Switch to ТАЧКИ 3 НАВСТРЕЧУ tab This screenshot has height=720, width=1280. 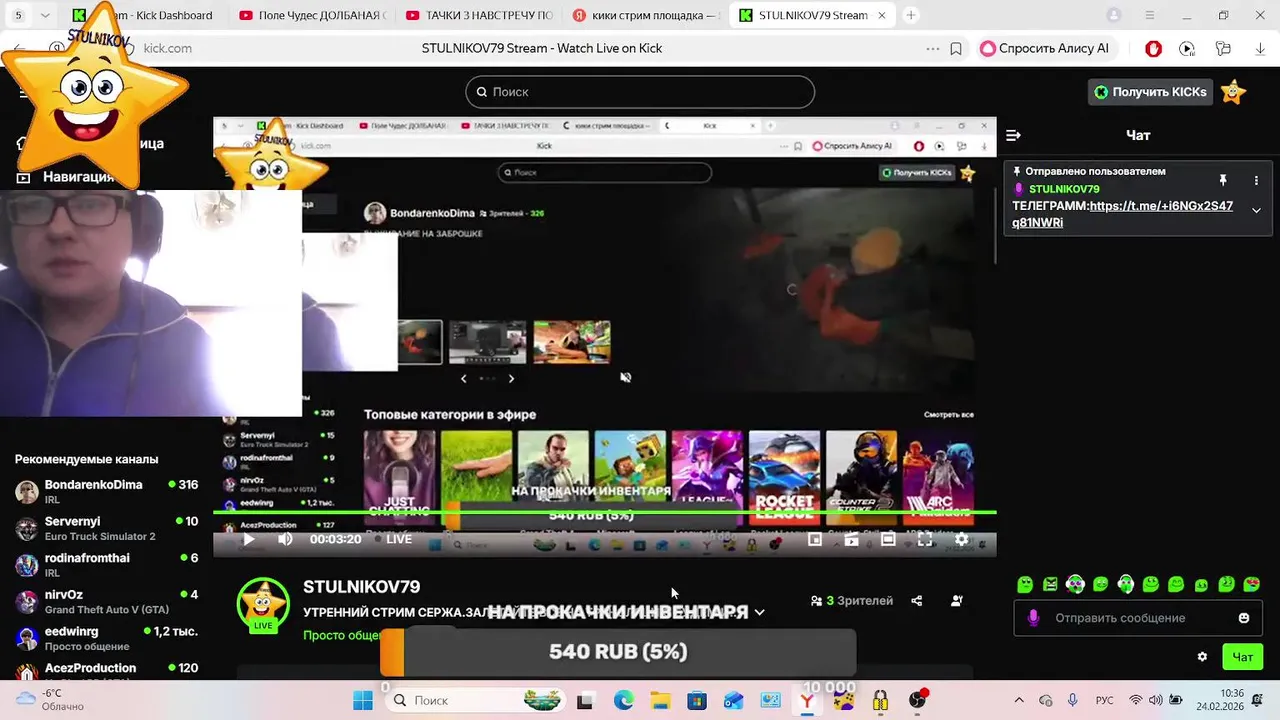point(478,15)
